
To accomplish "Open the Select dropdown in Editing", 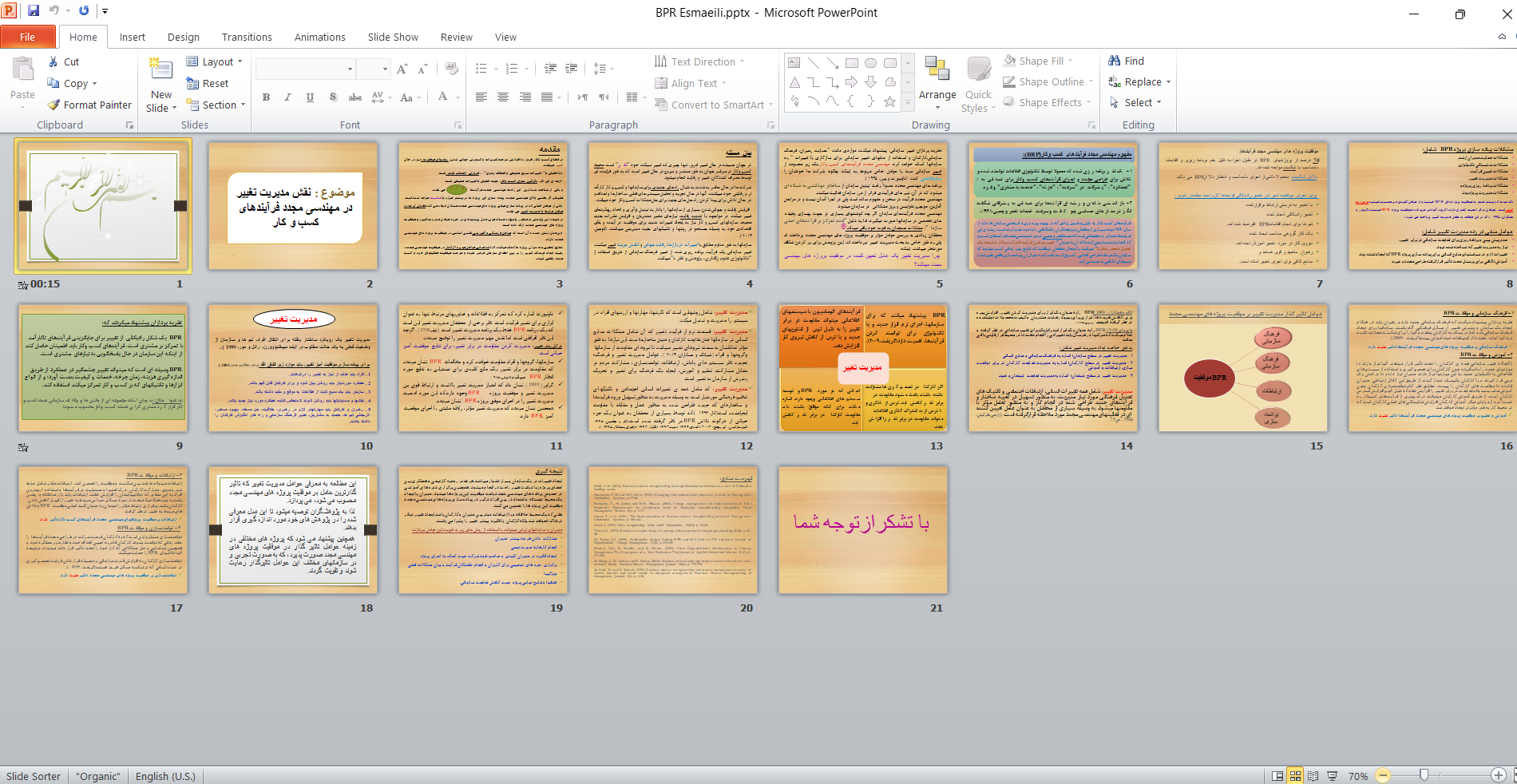I will click(1135, 102).
